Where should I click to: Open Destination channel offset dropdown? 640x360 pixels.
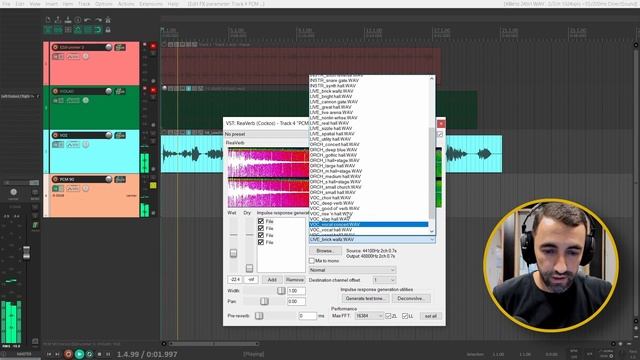384,280
